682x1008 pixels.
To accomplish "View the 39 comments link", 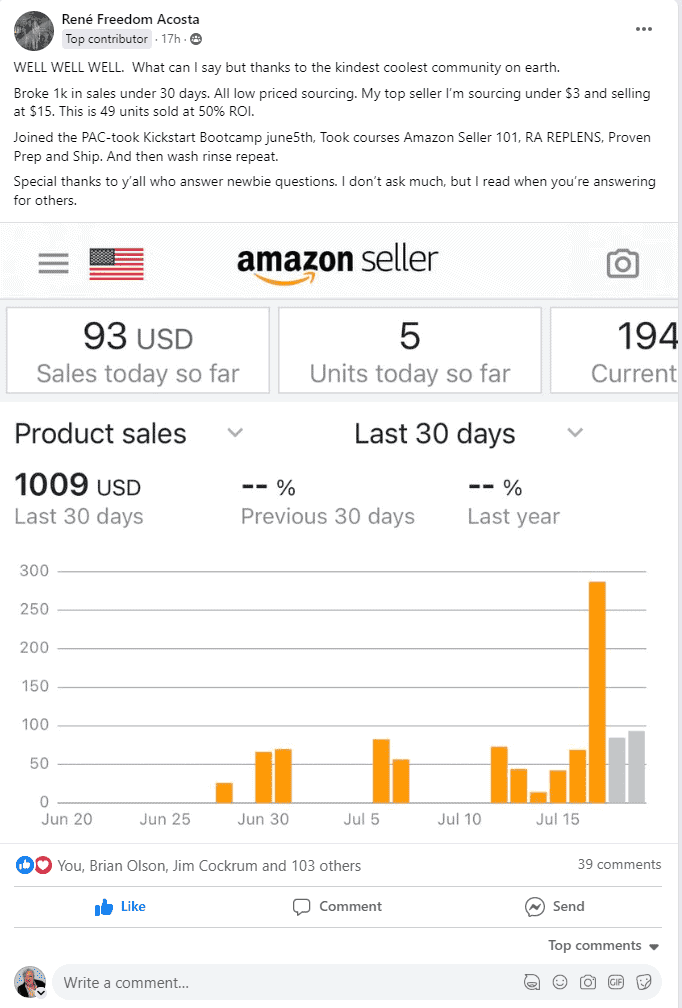I will click(619, 864).
